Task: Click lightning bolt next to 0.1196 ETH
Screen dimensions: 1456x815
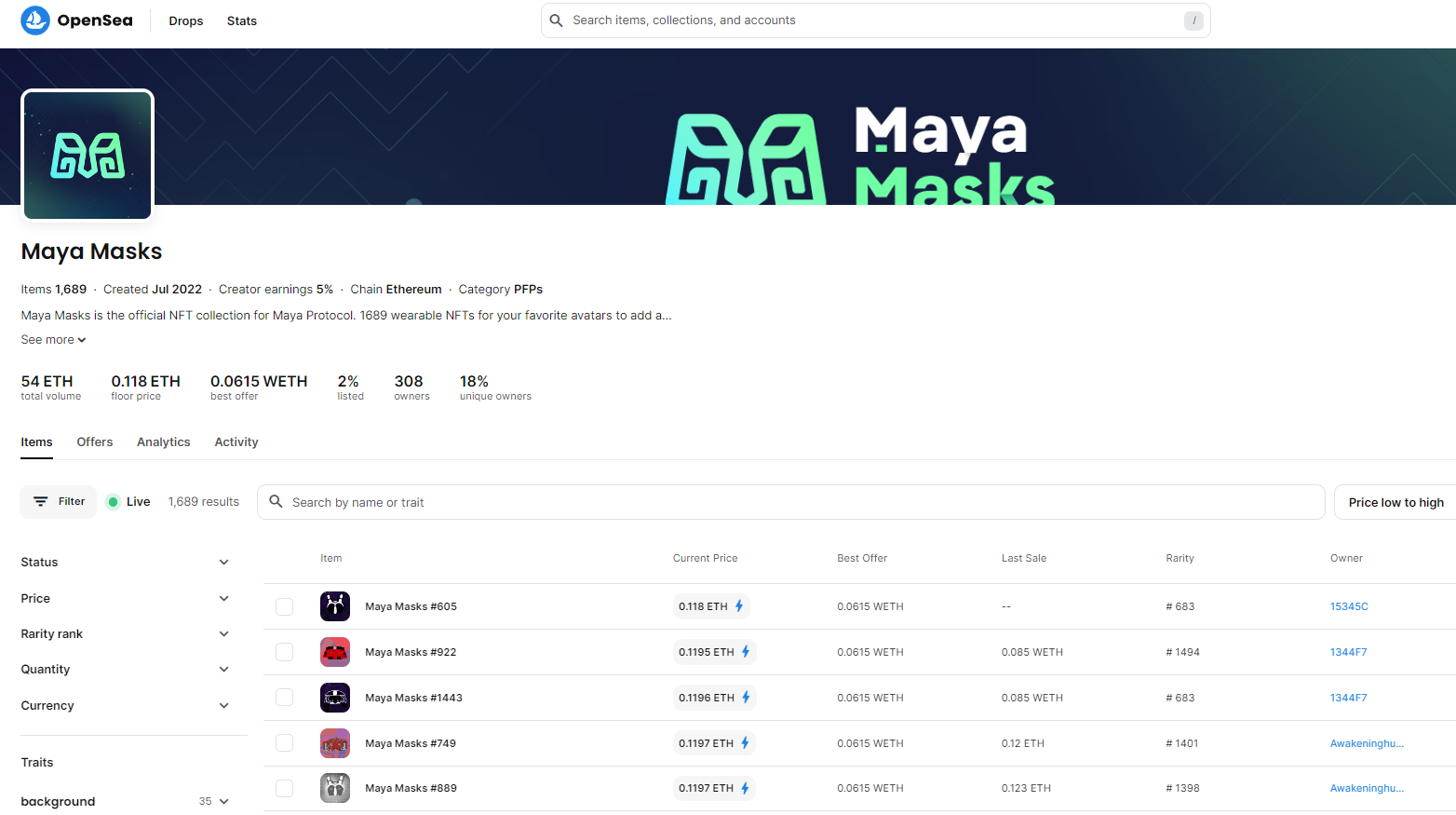Action: pos(746,698)
